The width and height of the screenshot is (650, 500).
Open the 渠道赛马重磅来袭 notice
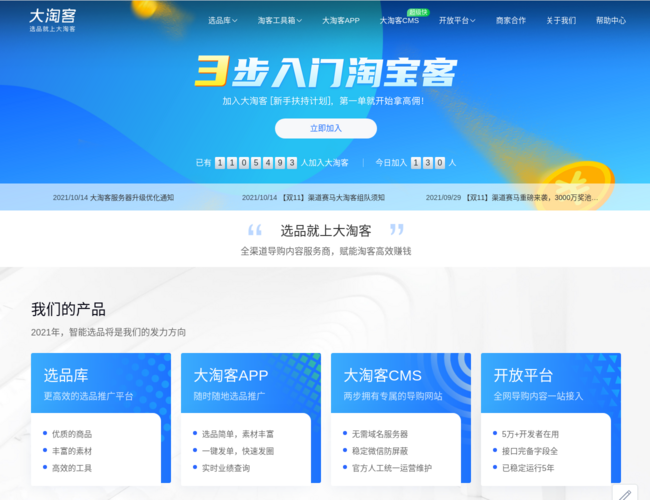512,197
